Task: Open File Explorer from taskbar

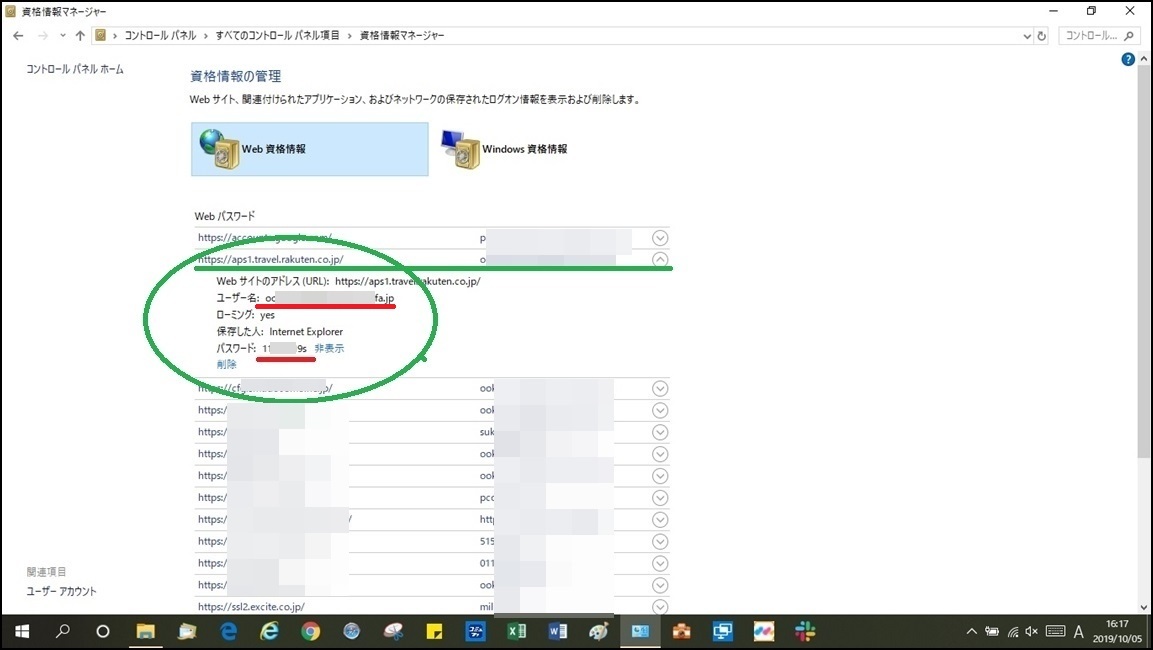Action: (x=146, y=632)
